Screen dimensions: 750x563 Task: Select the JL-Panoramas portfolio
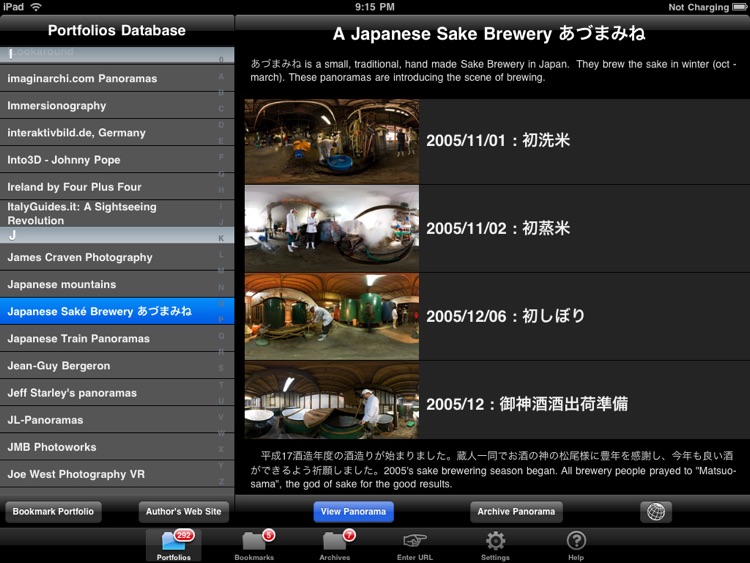coord(117,420)
